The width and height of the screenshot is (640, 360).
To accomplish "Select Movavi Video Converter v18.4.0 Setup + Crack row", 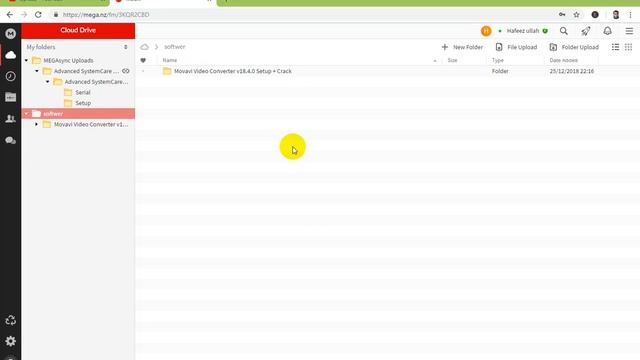I will point(388,71).
